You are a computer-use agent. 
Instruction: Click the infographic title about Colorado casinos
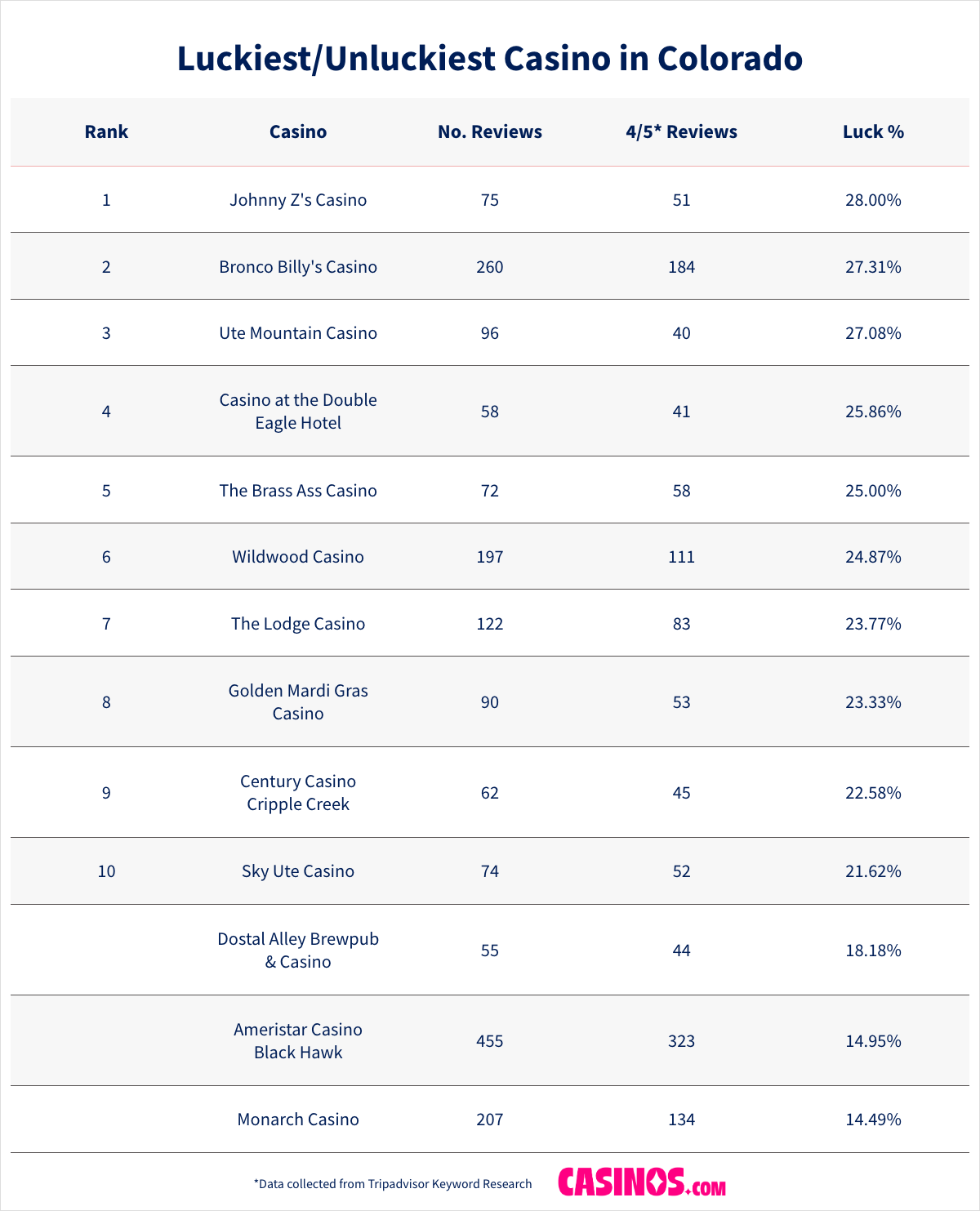pyautogui.click(x=490, y=59)
